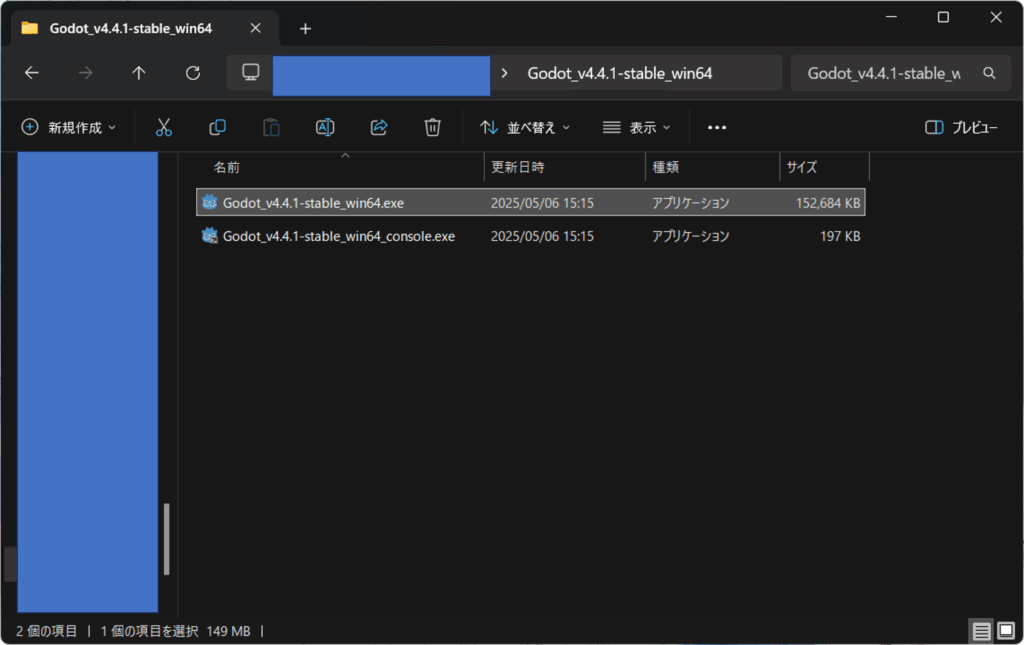Screen dimensions: 1024x645
Task: Go forward with the right arrow
Action: tap(86, 73)
